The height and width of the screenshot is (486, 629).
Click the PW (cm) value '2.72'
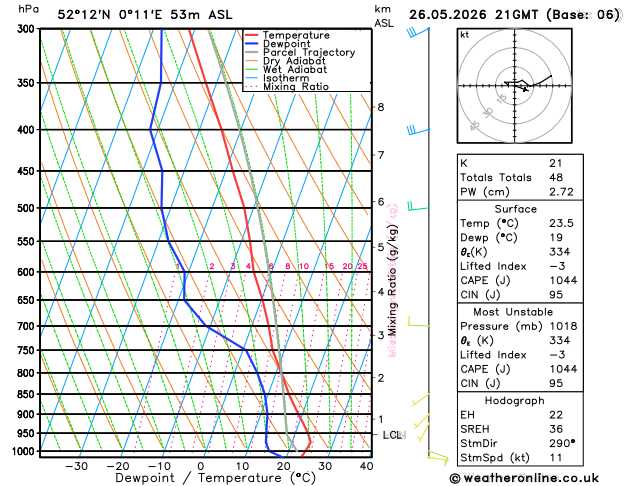pyautogui.click(x=561, y=192)
